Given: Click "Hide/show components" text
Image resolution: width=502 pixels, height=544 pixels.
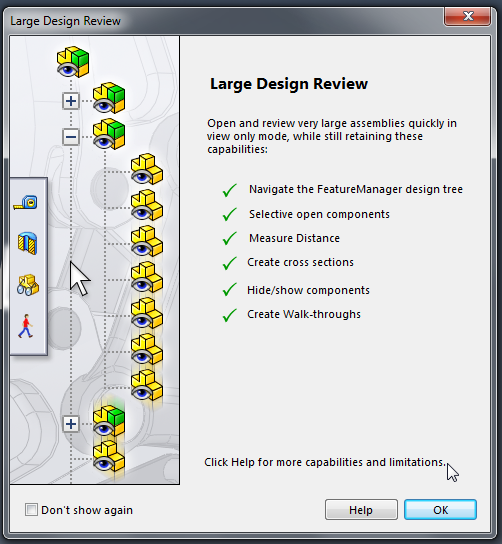Looking at the screenshot, I should tap(308, 290).
